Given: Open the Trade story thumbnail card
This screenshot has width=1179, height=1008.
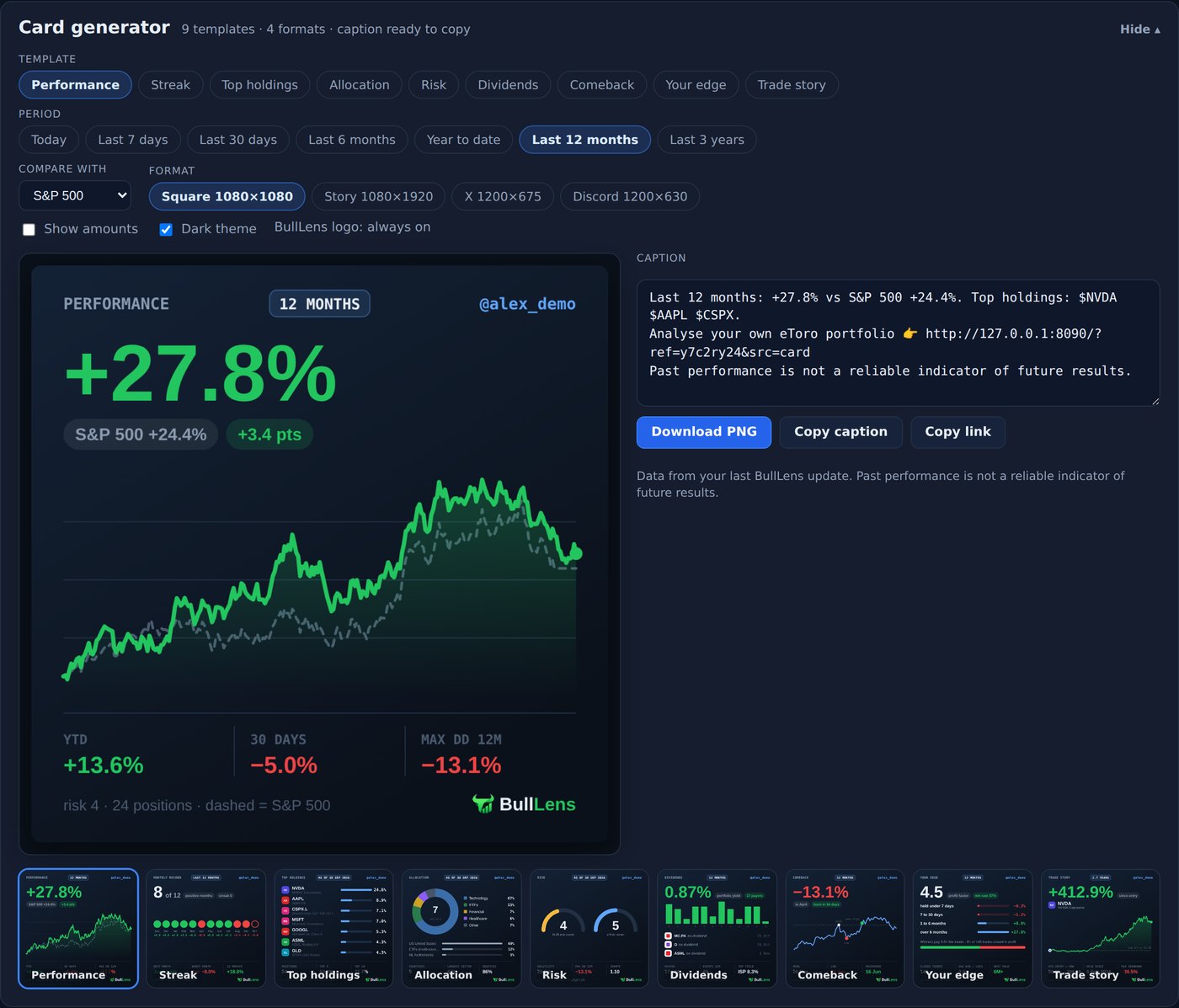Looking at the screenshot, I should (x=1101, y=929).
